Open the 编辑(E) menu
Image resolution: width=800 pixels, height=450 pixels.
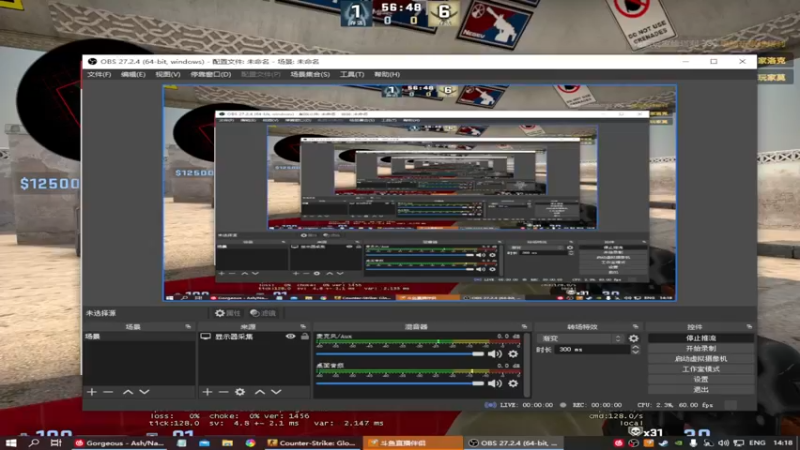(133, 74)
